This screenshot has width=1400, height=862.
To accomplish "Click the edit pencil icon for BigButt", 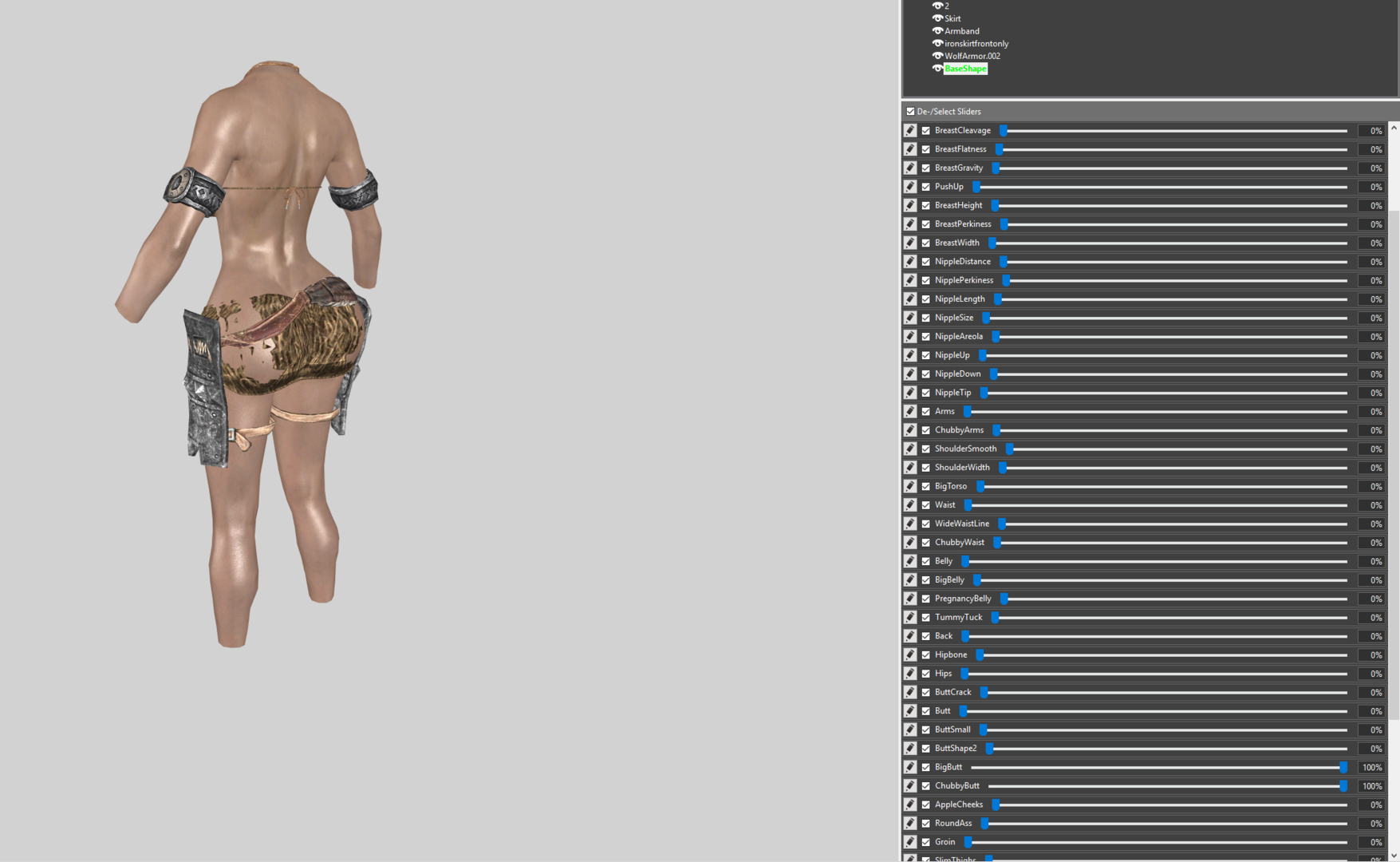I will coord(910,767).
